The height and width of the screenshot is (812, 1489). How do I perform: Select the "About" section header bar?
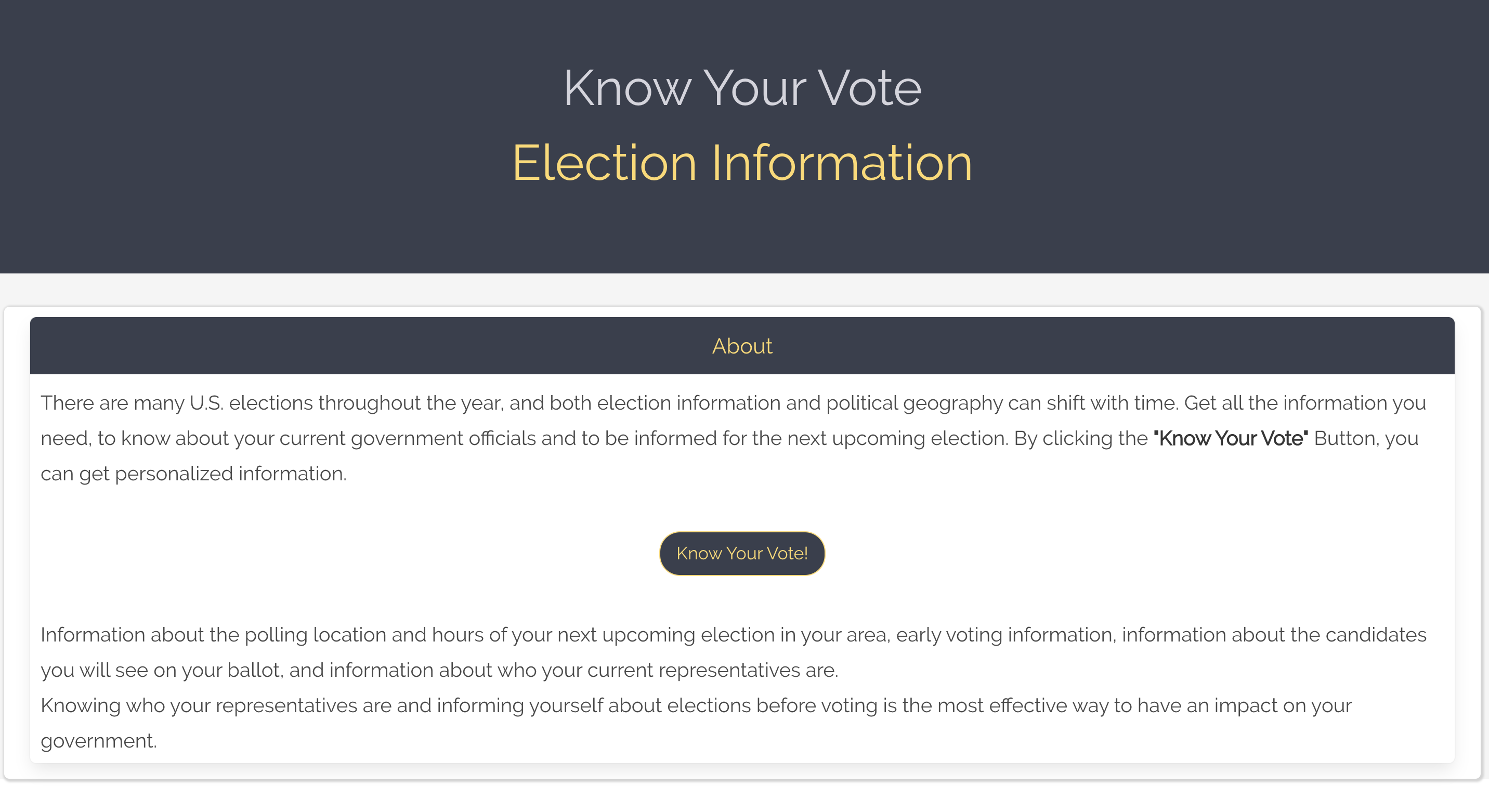[x=742, y=346]
